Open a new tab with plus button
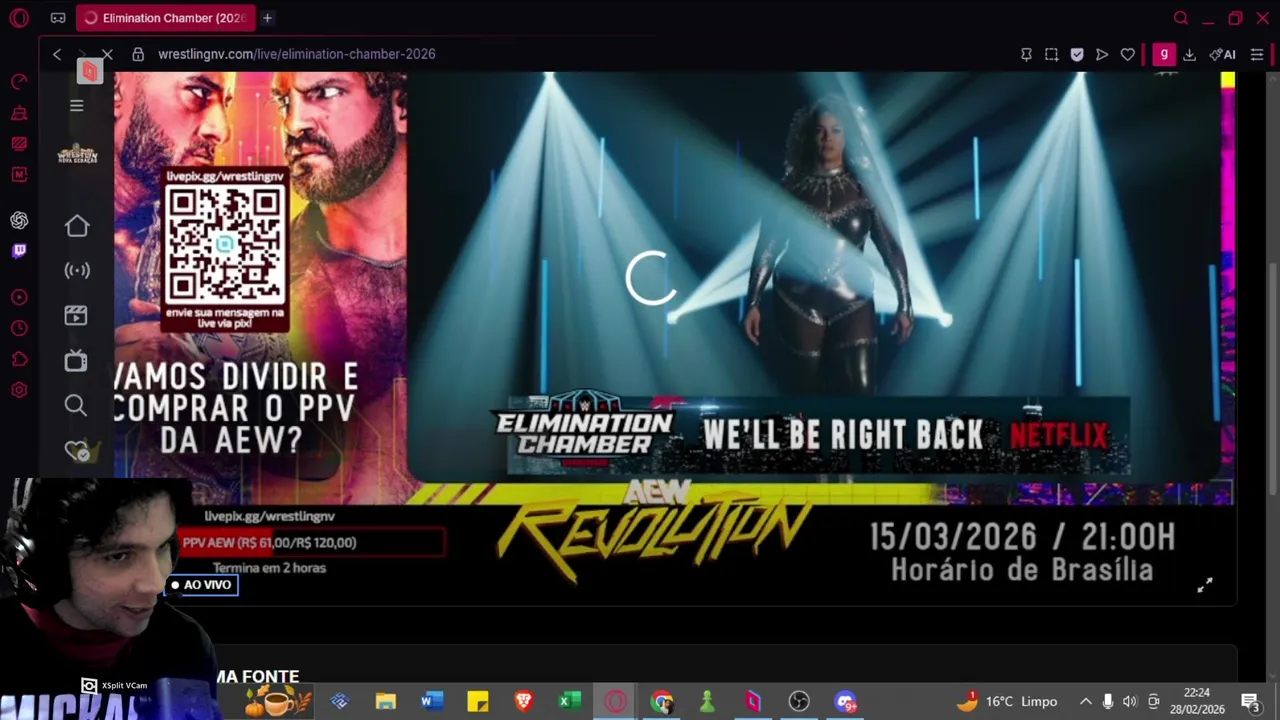The height and width of the screenshot is (720, 1280). pyautogui.click(x=267, y=18)
